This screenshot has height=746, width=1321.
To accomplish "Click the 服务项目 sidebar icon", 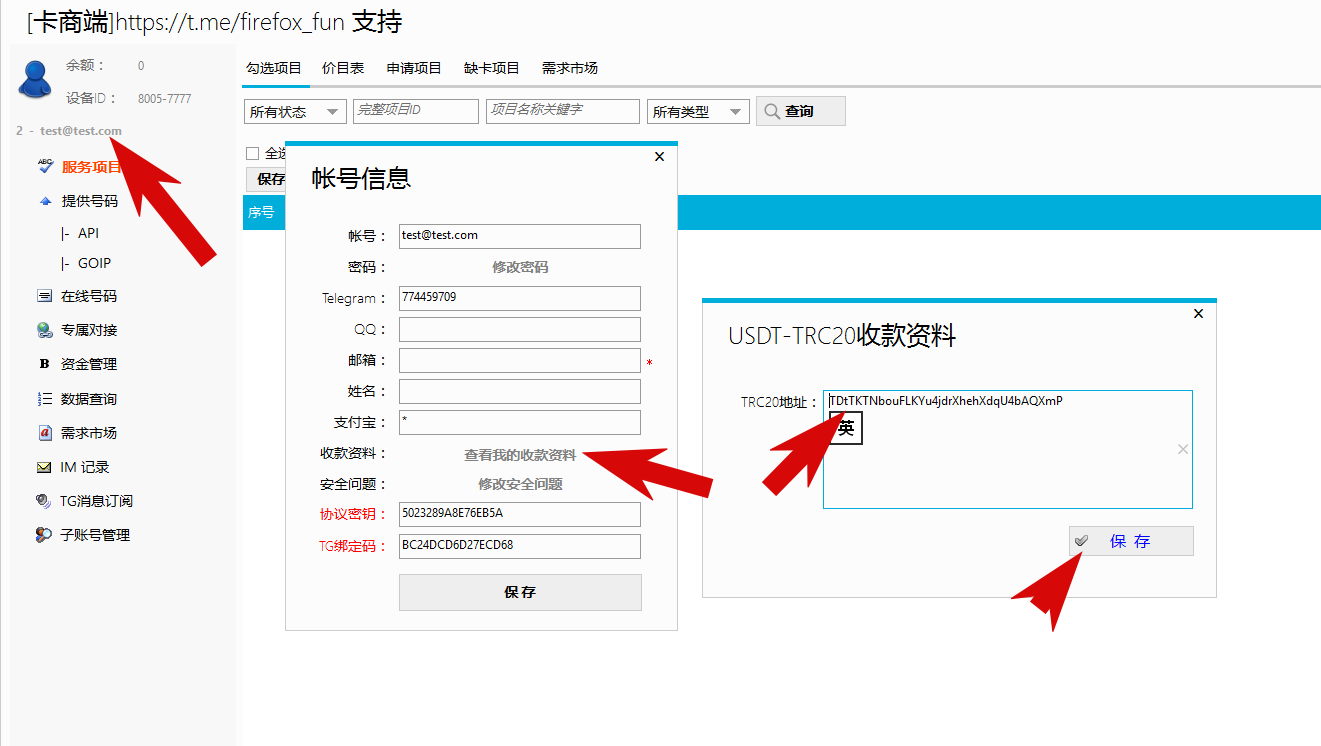I will tap(45, 167).
